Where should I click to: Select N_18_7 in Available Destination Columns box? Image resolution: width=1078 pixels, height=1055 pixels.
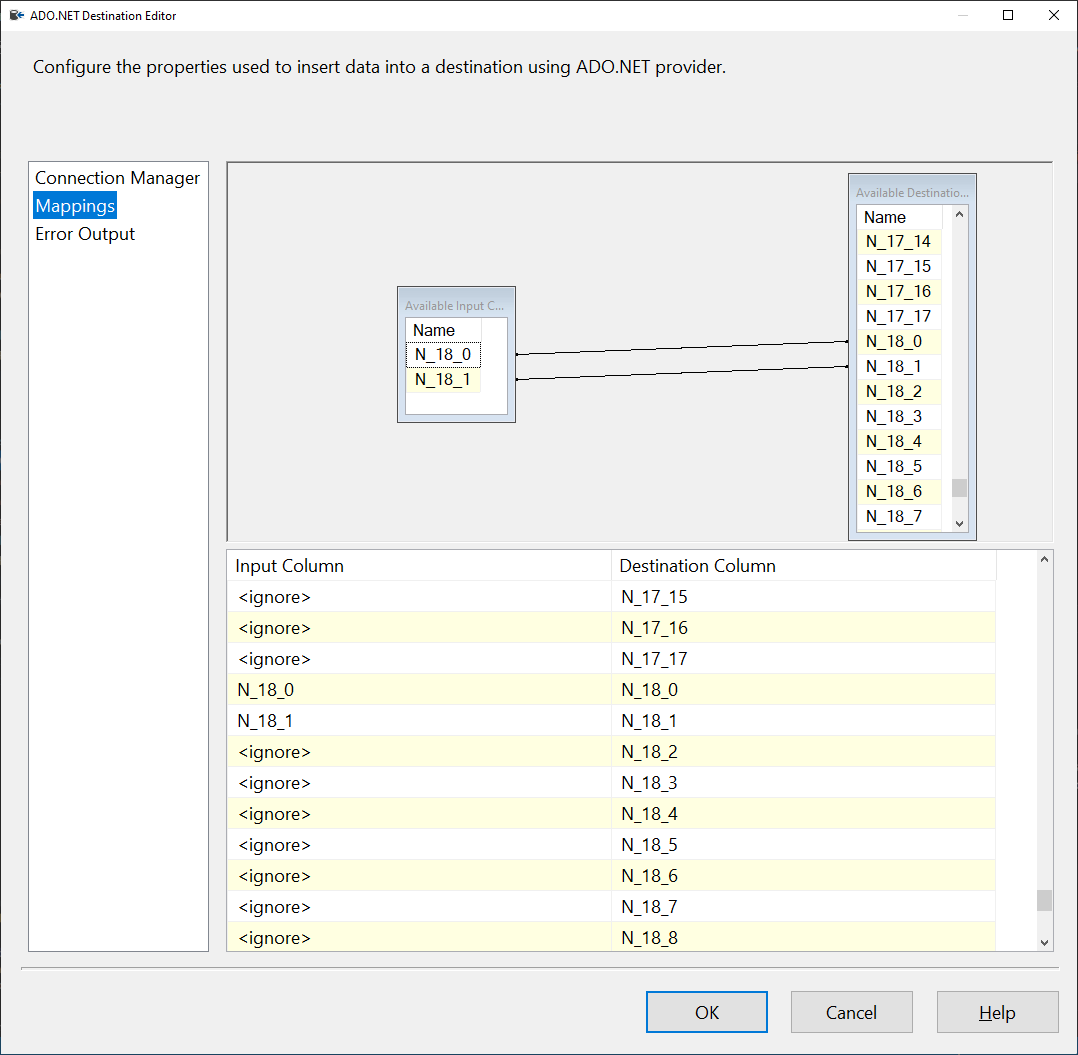(x=899, y=516)
